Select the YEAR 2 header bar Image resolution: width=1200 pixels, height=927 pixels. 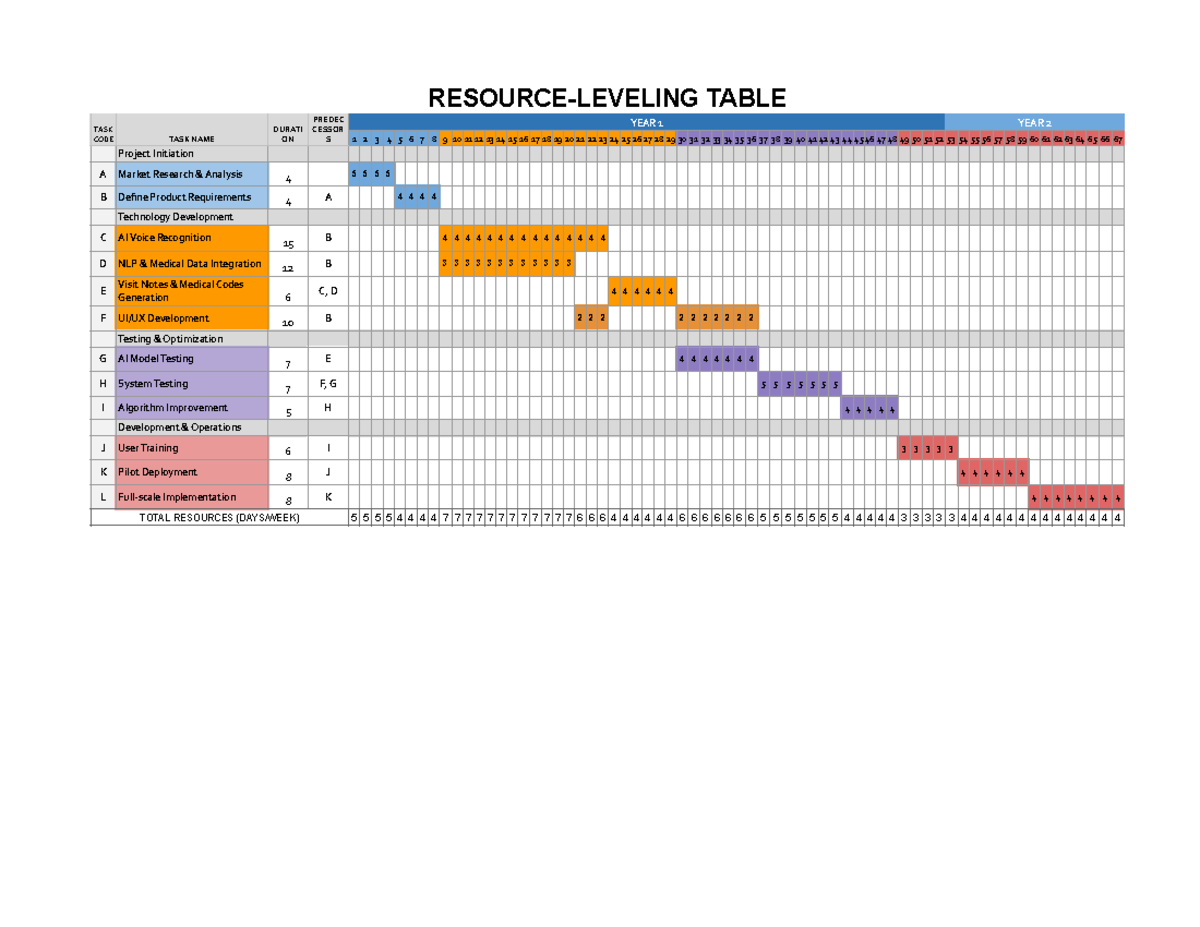1034,122
